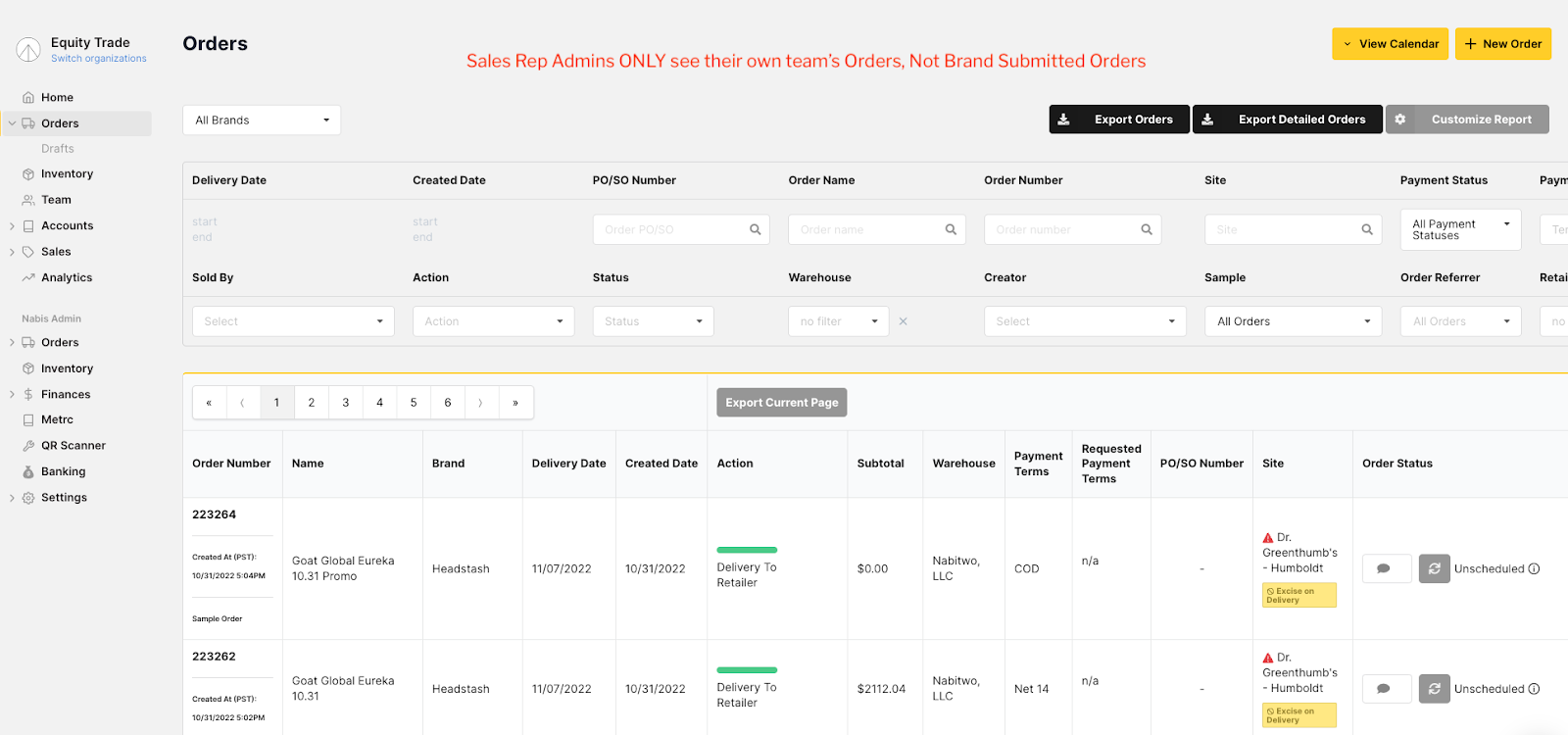This screenshot has width=1568, height=735.
Task: Click the info icon beside Unscheduled for order 223264
Action: [x=1534, y=568]
